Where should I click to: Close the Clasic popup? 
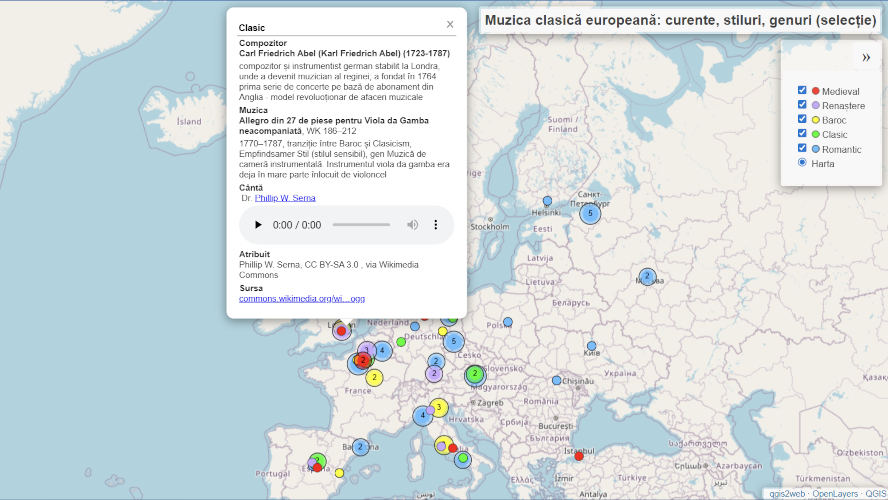tap(450, 24)
